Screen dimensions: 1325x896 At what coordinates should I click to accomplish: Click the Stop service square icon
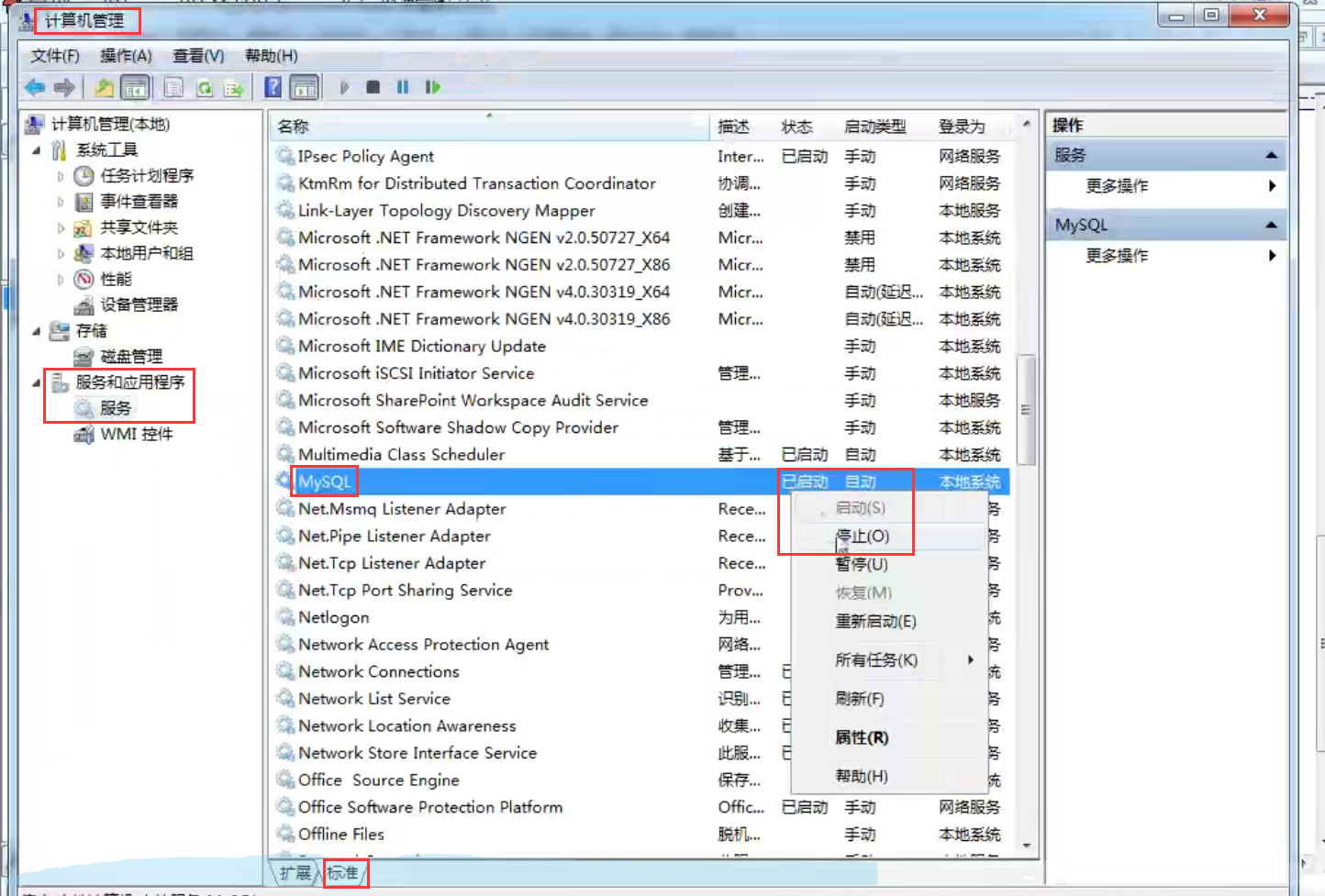click(373, 88)
